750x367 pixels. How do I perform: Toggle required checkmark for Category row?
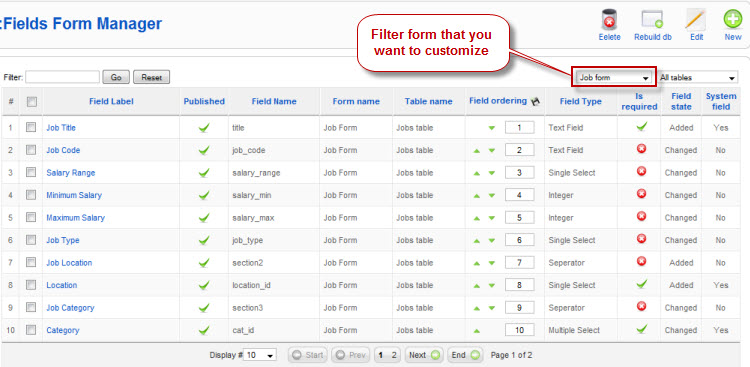point(642,329)
